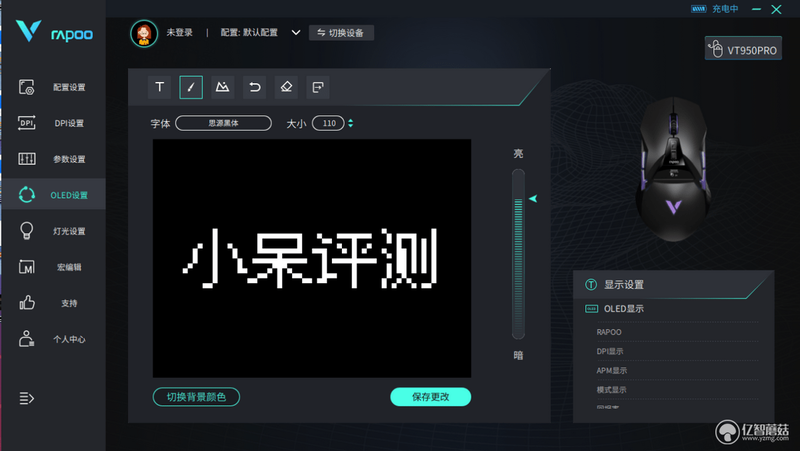This screenshot has height=451, width=800.
Task: Click the VT950PRO device button
Action: tap(743, 49)
